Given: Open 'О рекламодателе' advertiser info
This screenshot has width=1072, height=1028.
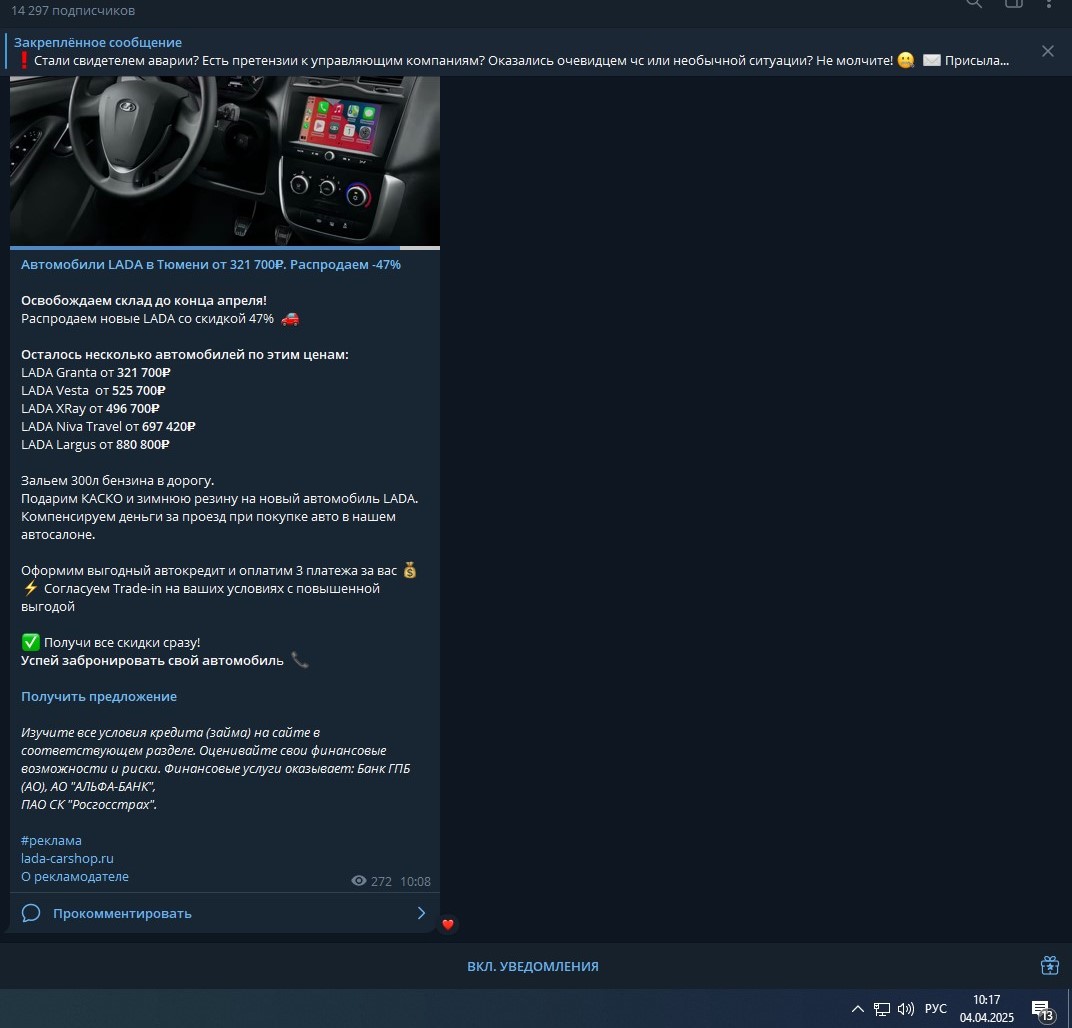Looking at the screenshot, I should [75, 876].
